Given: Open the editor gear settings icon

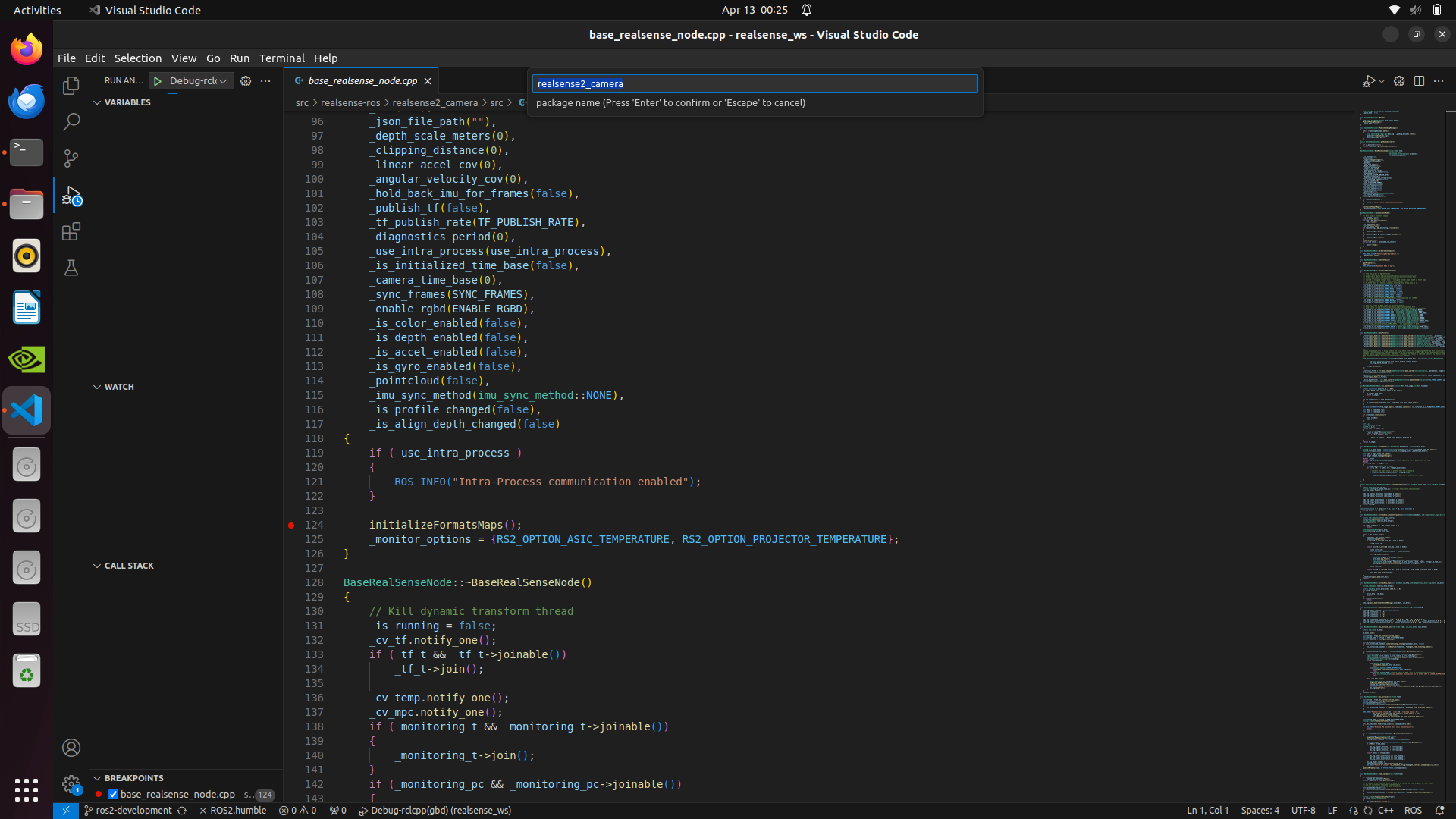Looking at the screenshot, I should click(1399, 81).
